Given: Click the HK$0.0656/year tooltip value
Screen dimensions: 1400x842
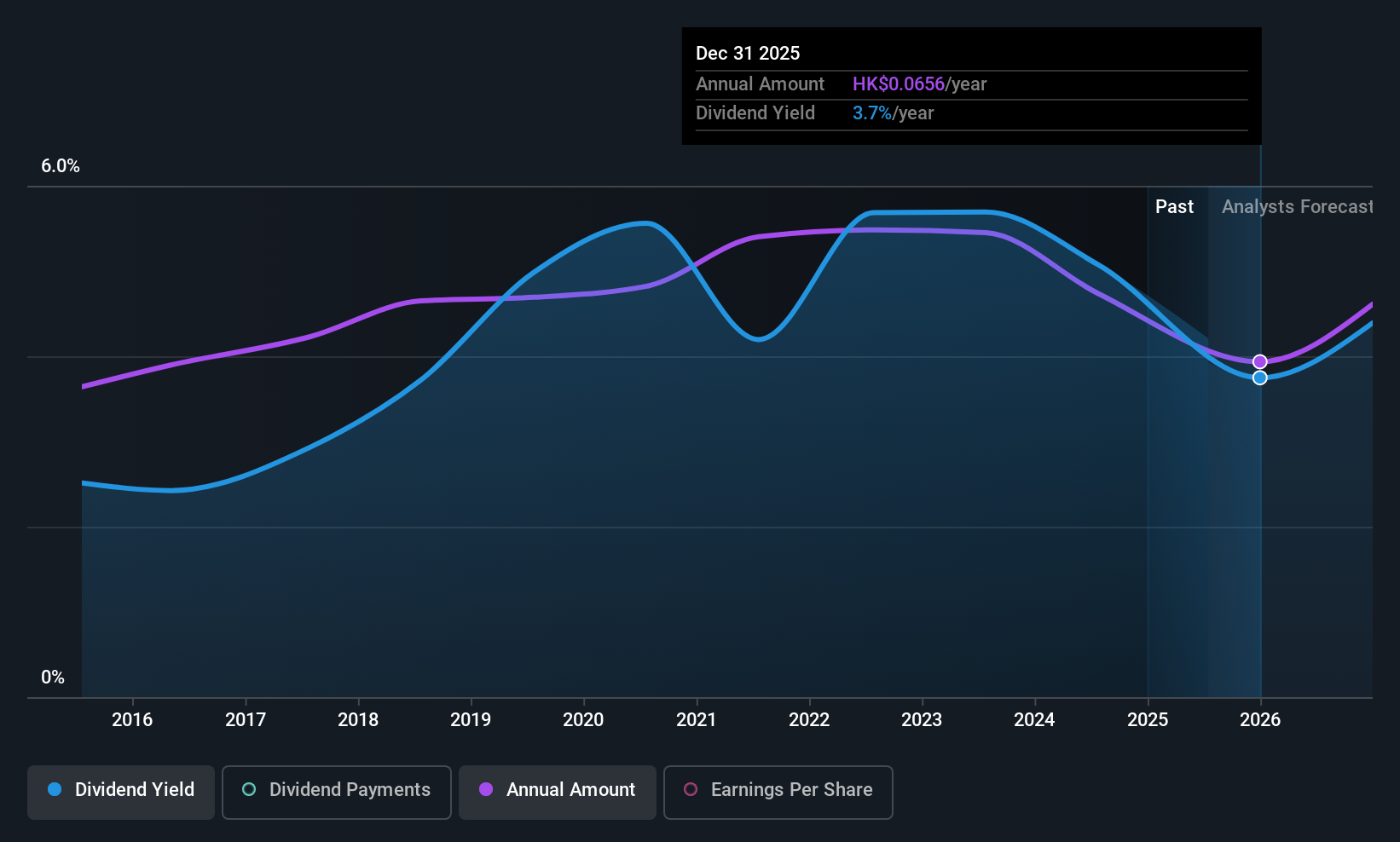Looking at the screenshot, I should pos(919,84).
